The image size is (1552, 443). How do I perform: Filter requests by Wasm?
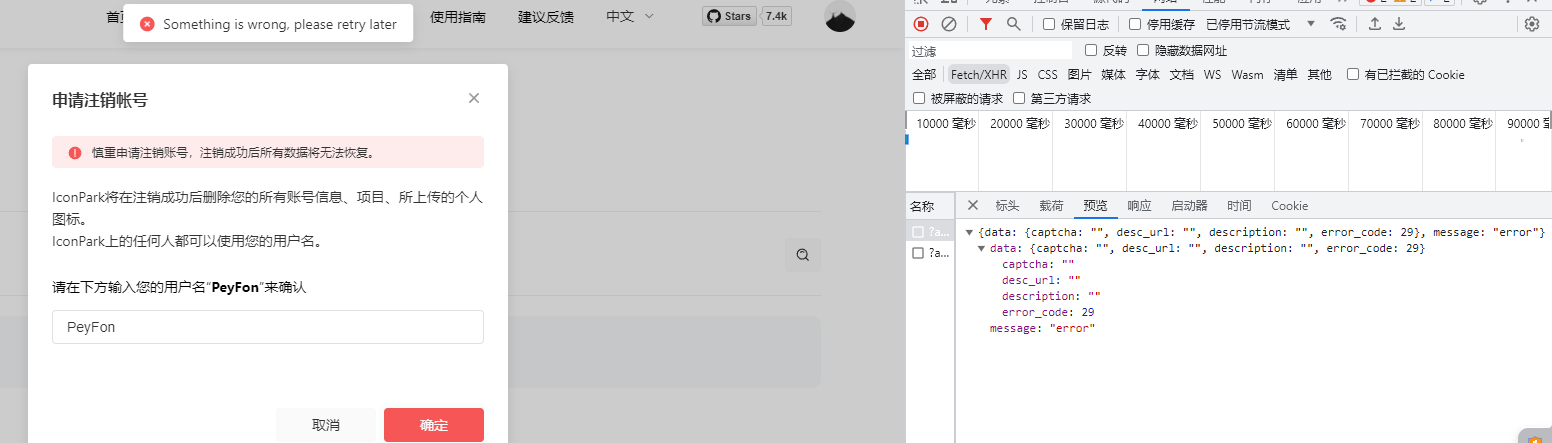coord(1247,74)
